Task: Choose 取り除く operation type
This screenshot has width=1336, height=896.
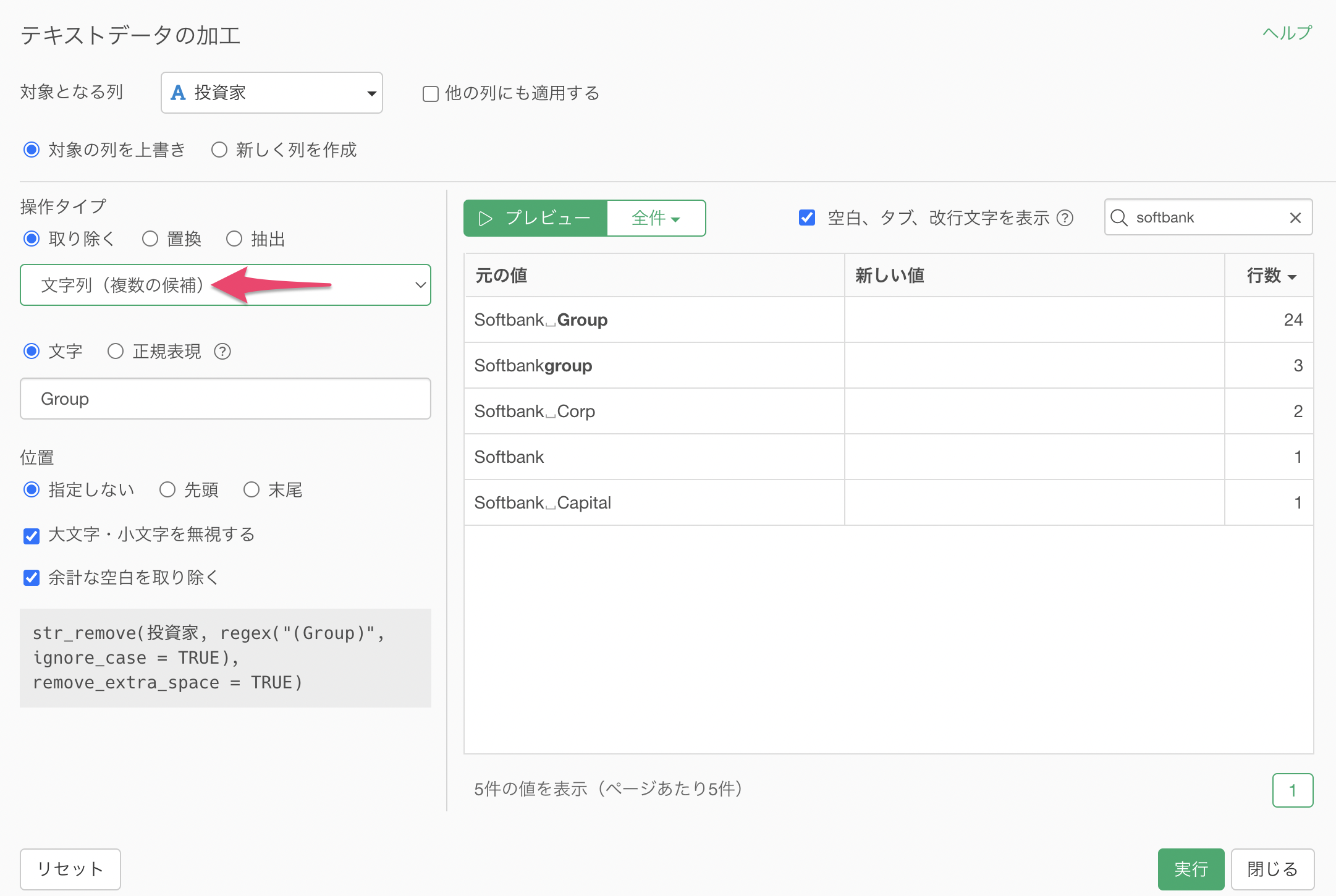Action: click(32, 239)
